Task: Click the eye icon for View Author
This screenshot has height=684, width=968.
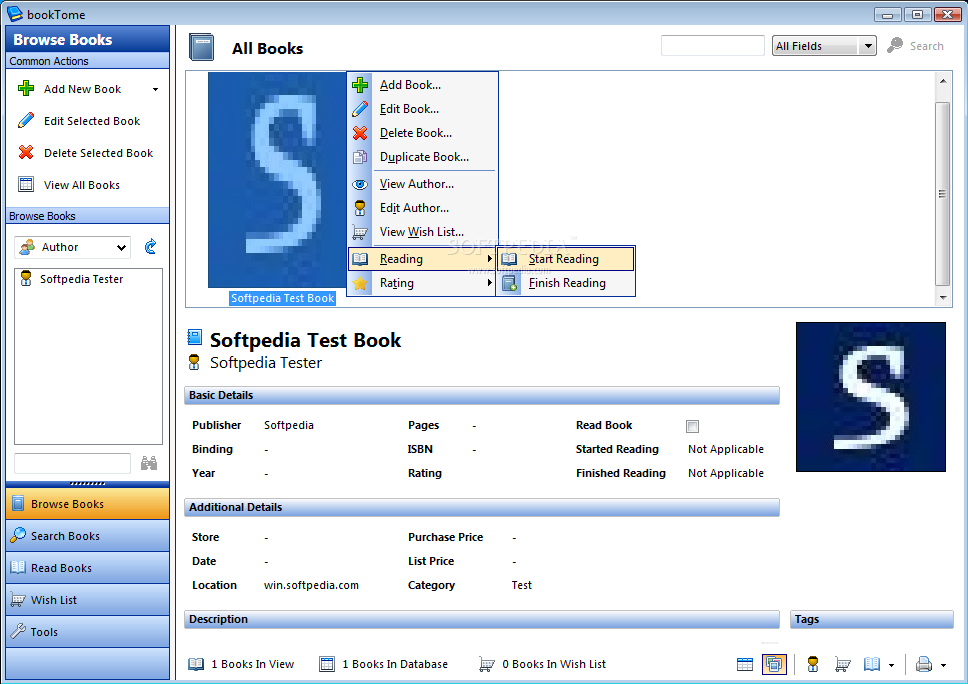Action: 360,184
